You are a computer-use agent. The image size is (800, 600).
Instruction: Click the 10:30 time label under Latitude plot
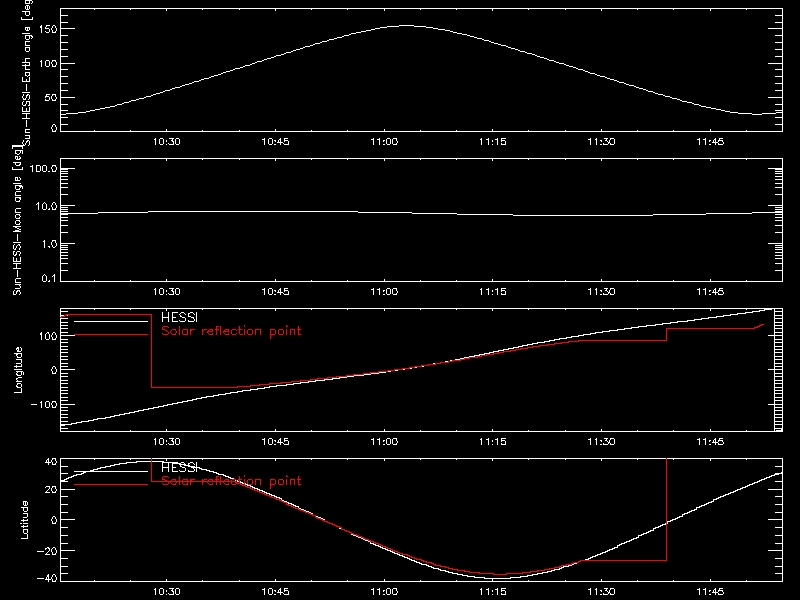(x=167, y=592)
